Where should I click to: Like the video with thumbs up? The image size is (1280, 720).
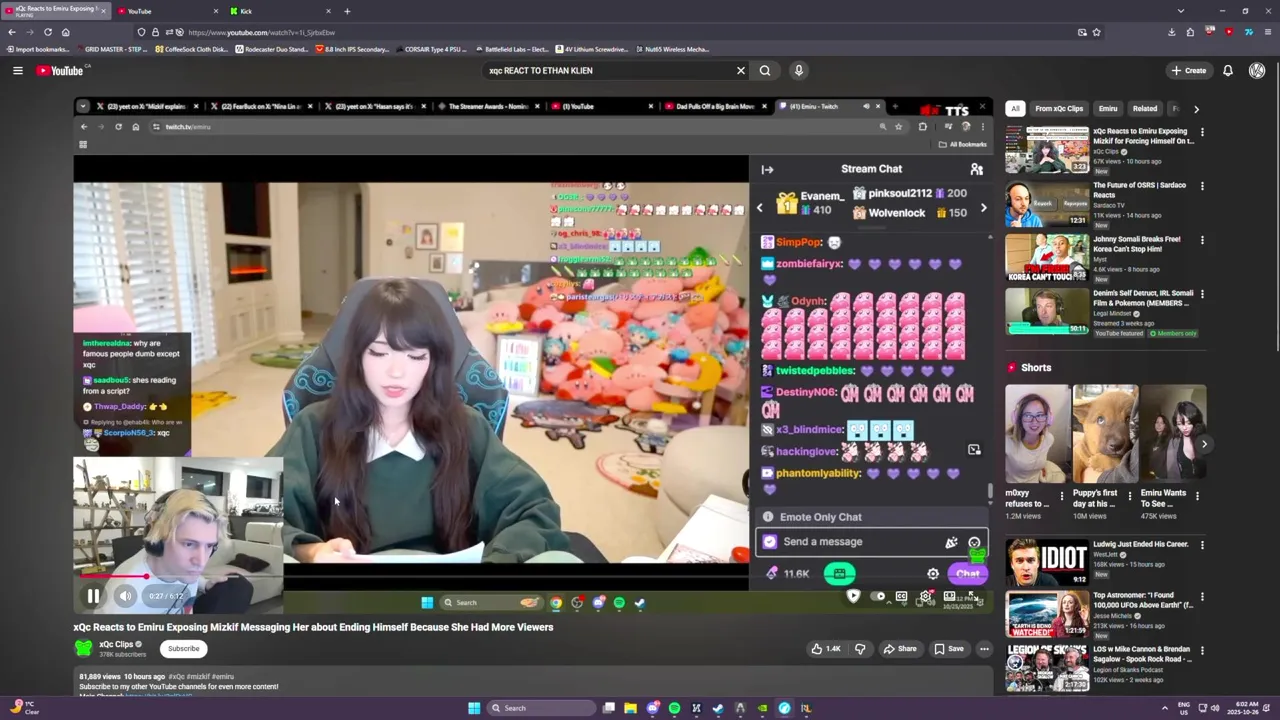click(827, 649)
